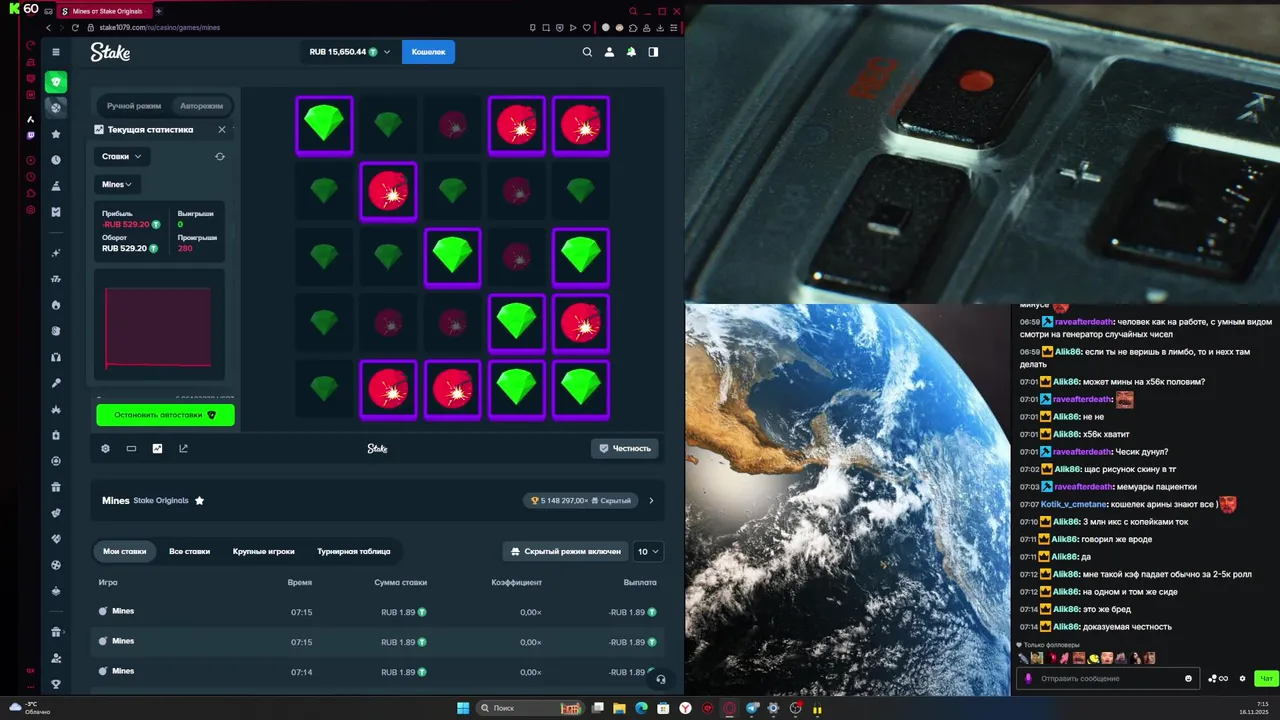Open the Windows Start menu
This screenshot has width=1280, height=720.
[x=463, y=708]
